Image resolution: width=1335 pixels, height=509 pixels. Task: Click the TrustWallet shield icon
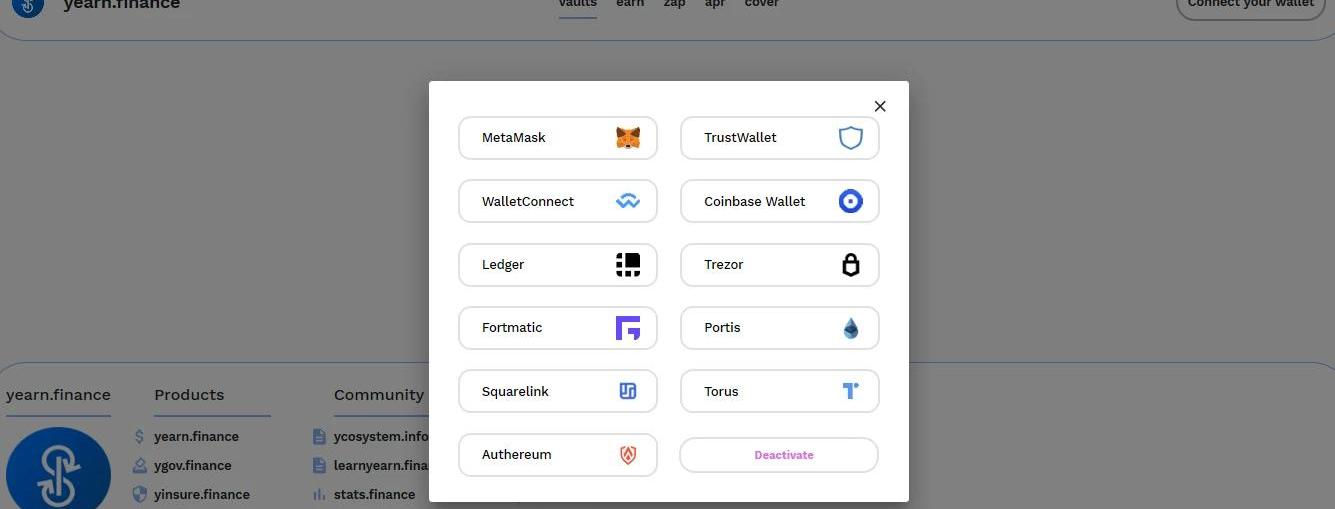[850, 138]
